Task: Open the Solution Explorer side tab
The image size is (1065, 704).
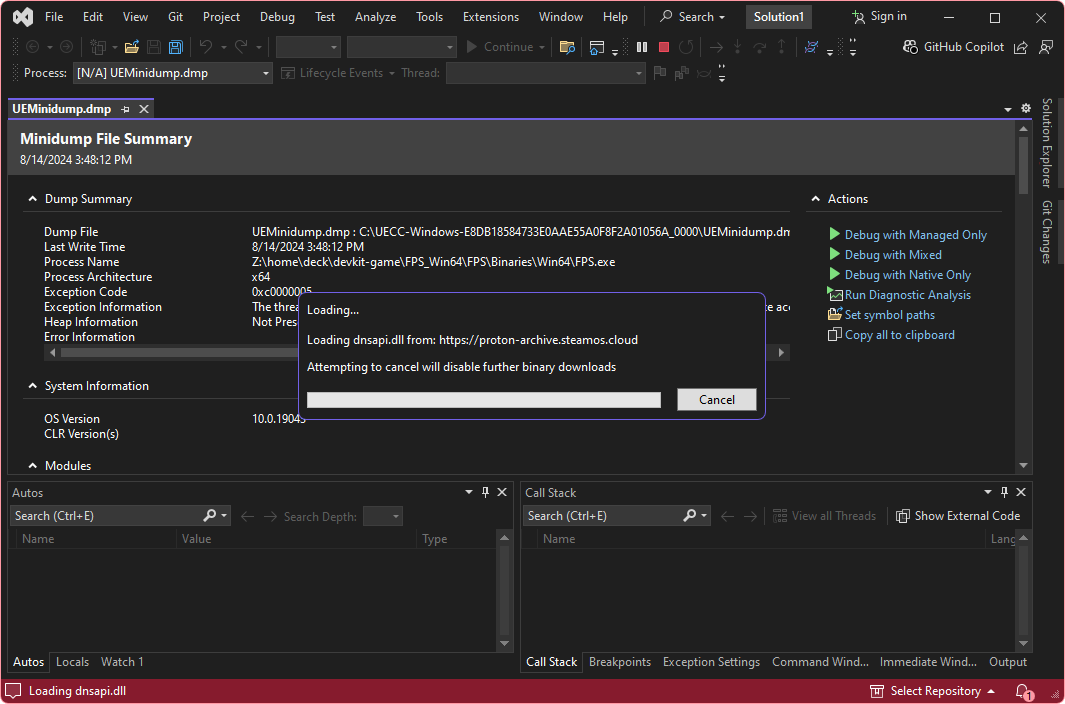Action: 1047,143
